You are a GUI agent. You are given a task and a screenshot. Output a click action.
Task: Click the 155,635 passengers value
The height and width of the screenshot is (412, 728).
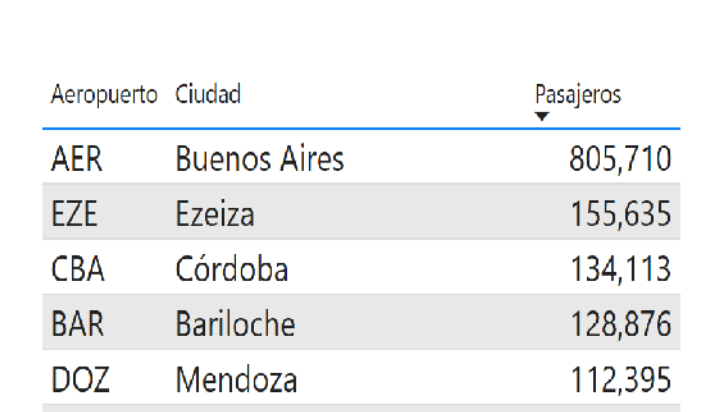click(621, 215)
